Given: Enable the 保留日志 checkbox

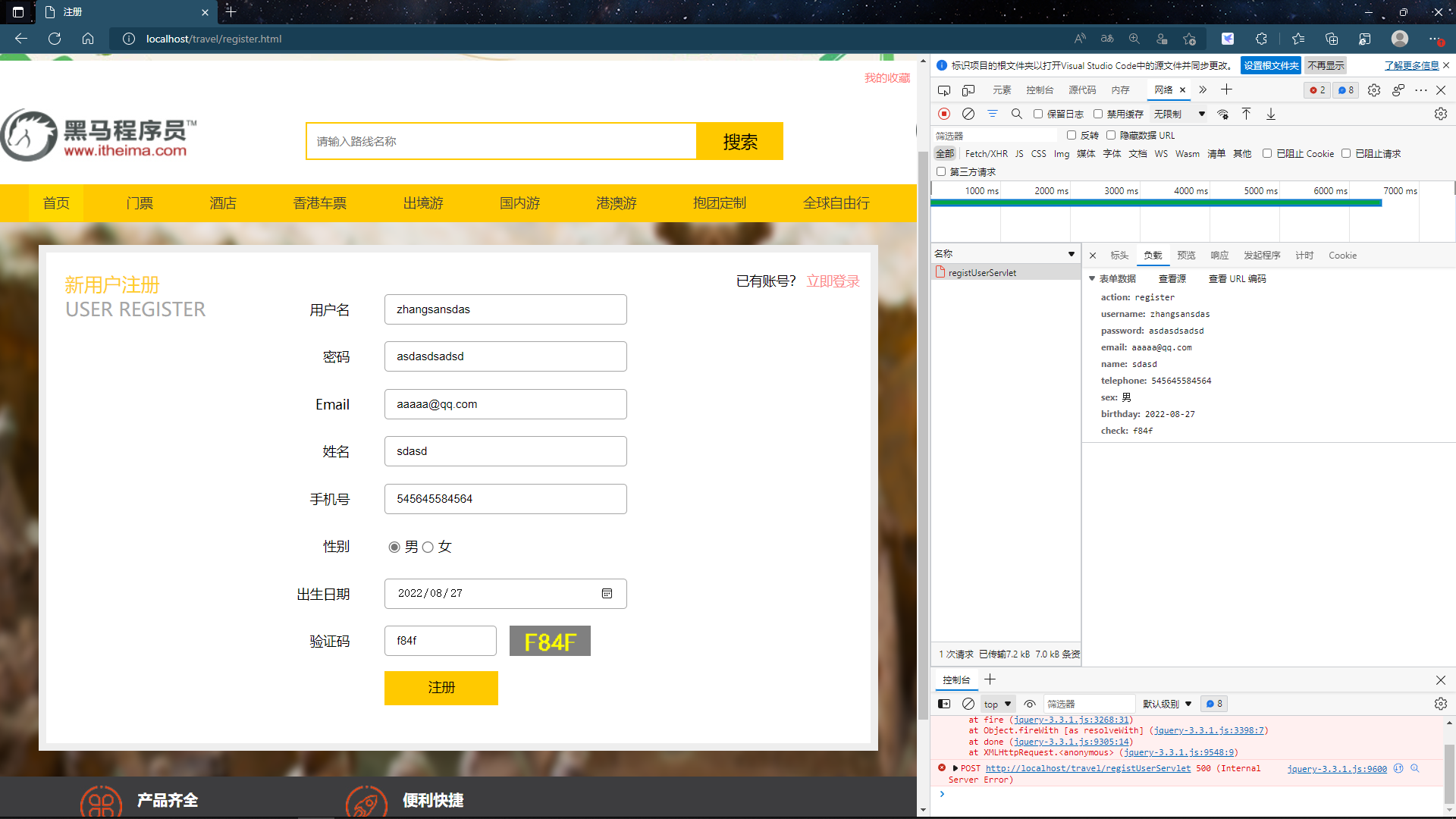Looking at the screenshot, I should click(x=1038, y=114).
